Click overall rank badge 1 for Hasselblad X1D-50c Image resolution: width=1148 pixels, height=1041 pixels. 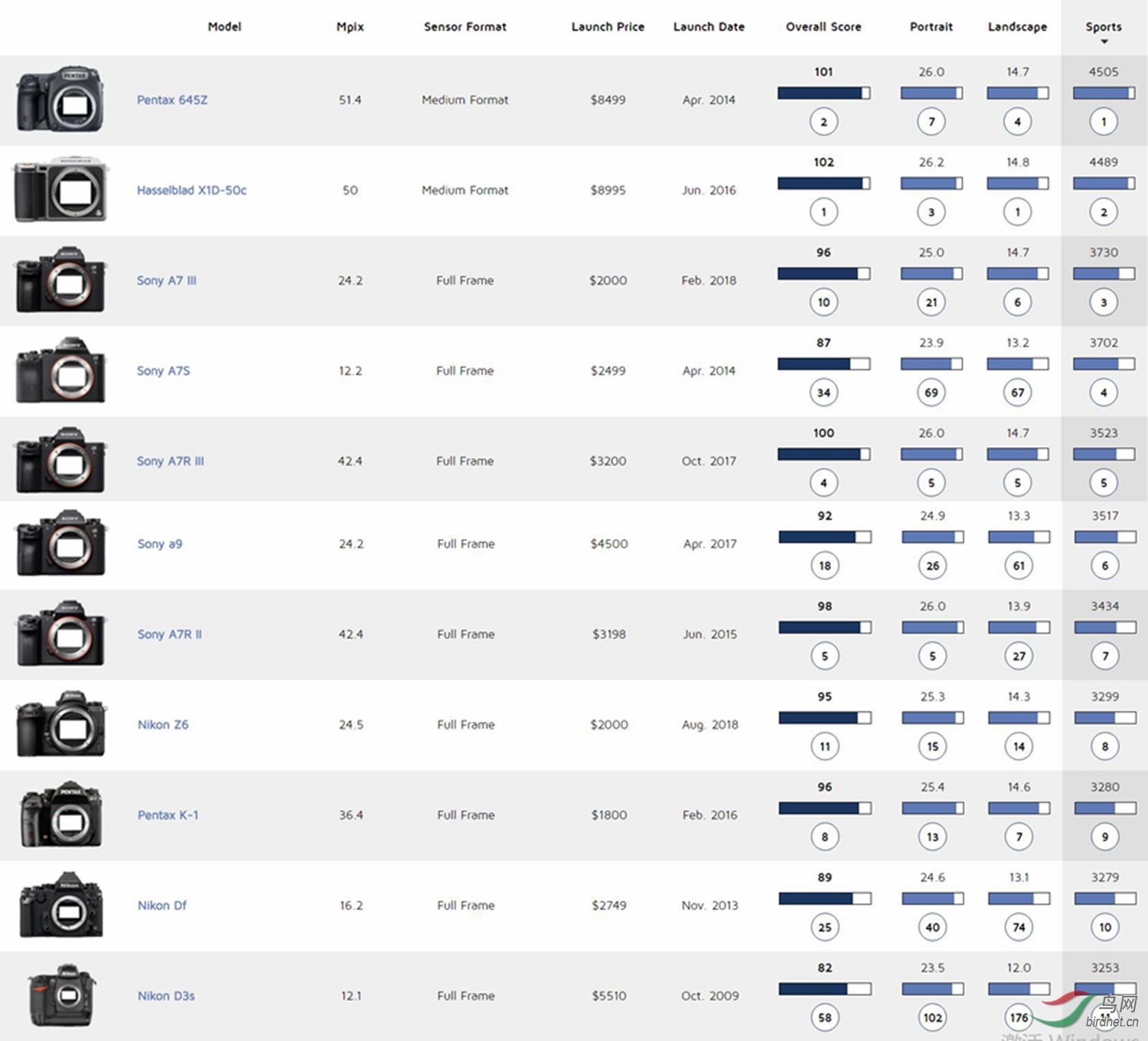[x=823, y=212]
